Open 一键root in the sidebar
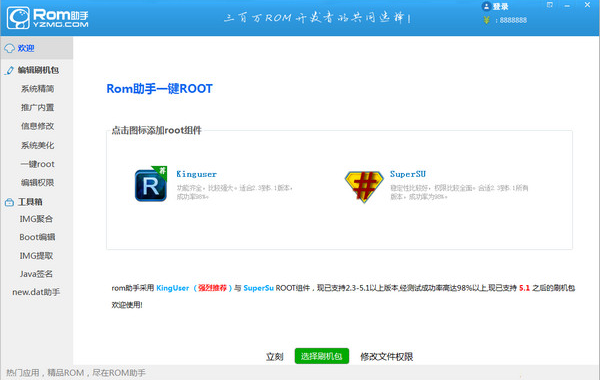Image resolution: width=601 pixels, height=380 pixels. pos(37,164)
